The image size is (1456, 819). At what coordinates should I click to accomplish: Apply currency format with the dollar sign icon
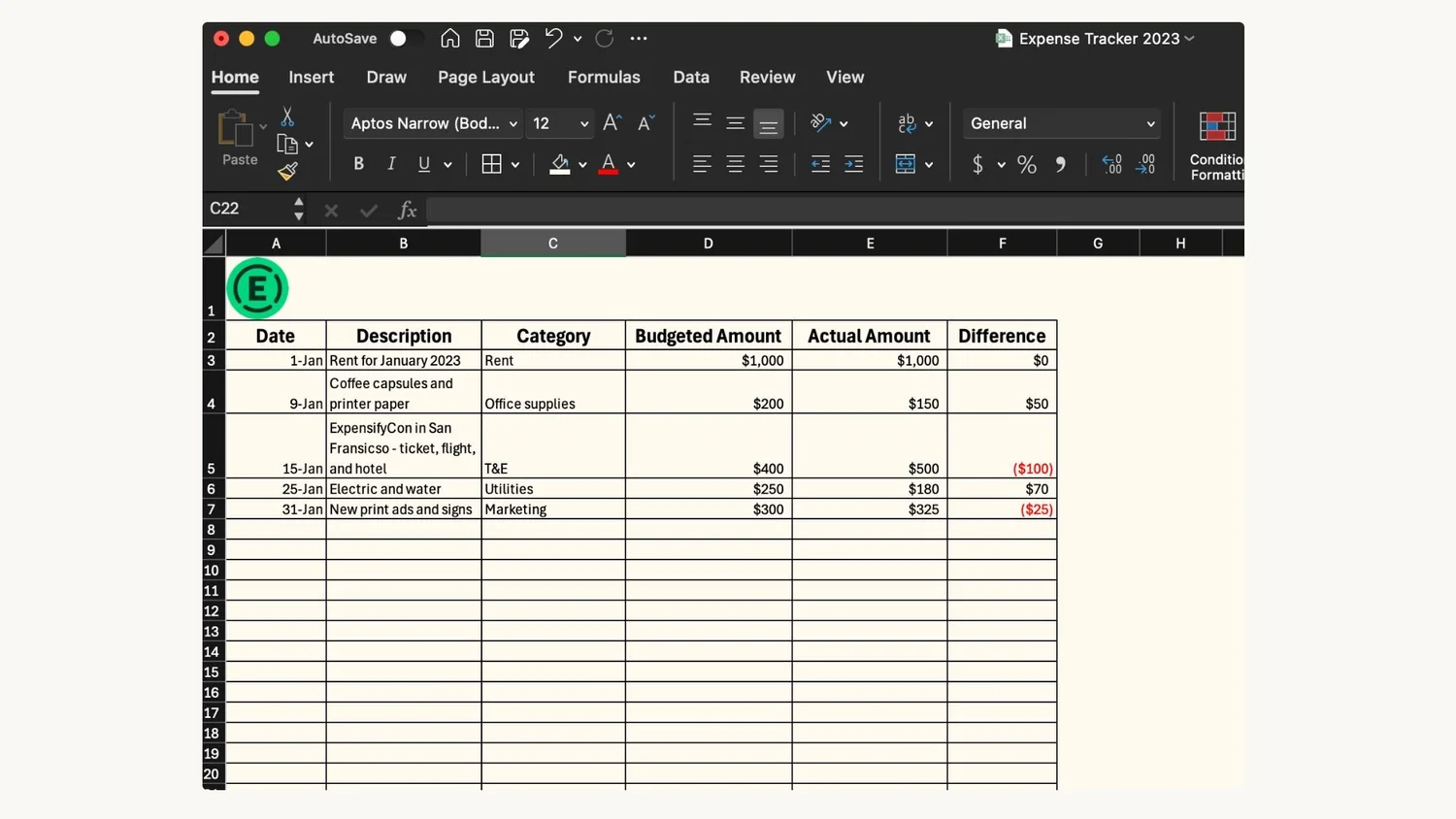tap(977, 164)
